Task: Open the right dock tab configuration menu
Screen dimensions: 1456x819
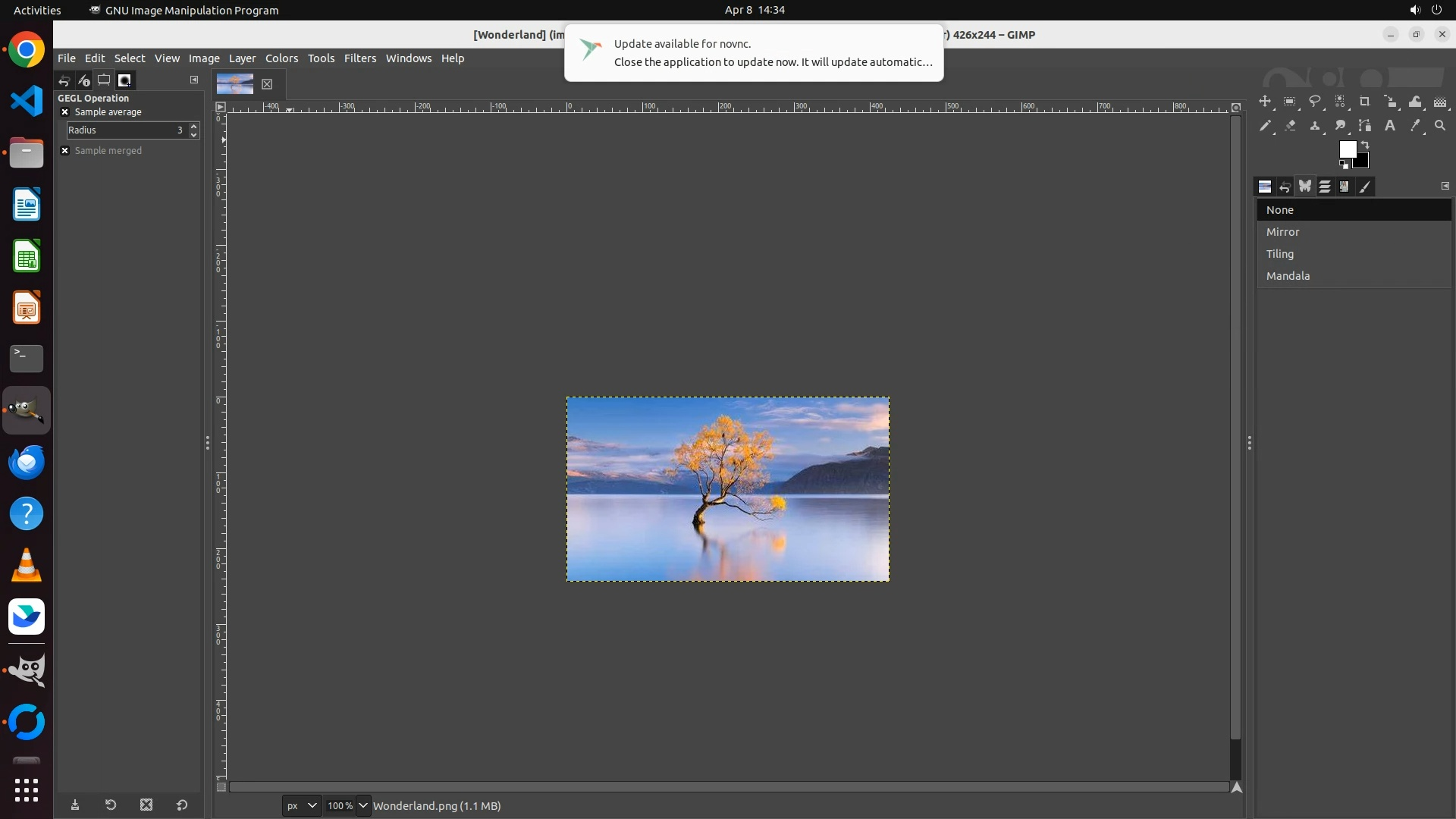Action: (1445, 186)
